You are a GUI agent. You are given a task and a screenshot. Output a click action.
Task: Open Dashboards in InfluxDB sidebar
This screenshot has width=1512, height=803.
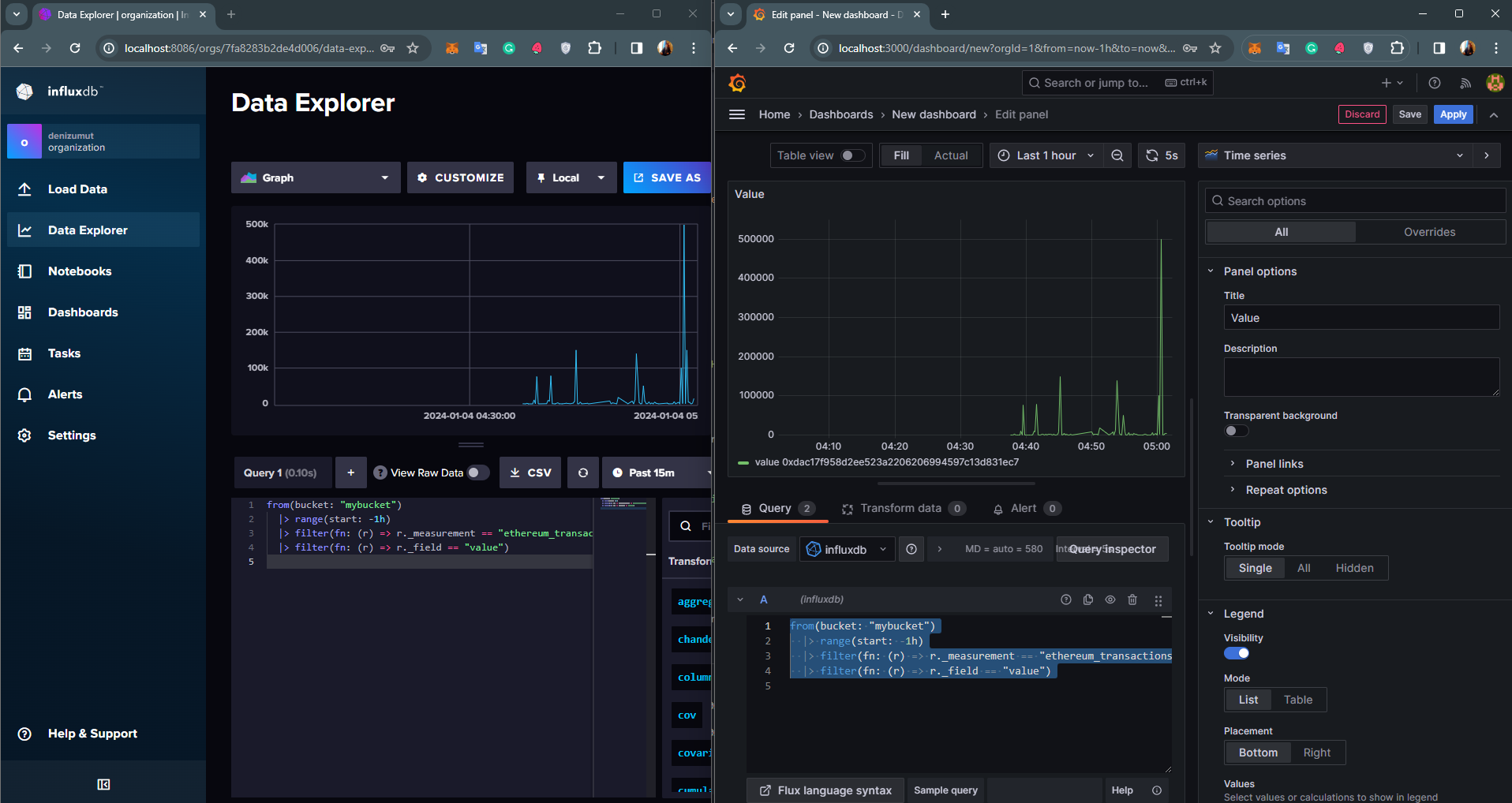click(x=103, y=312)
